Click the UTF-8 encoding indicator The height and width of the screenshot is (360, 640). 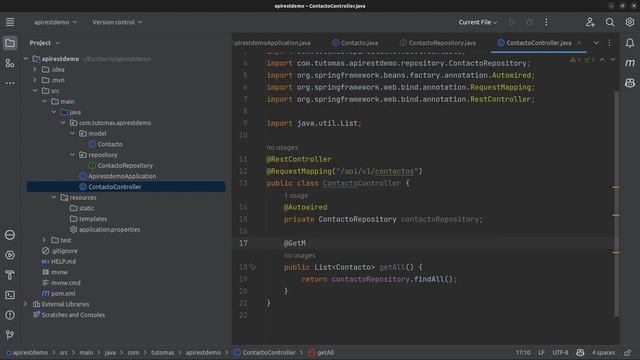point(560,353)
